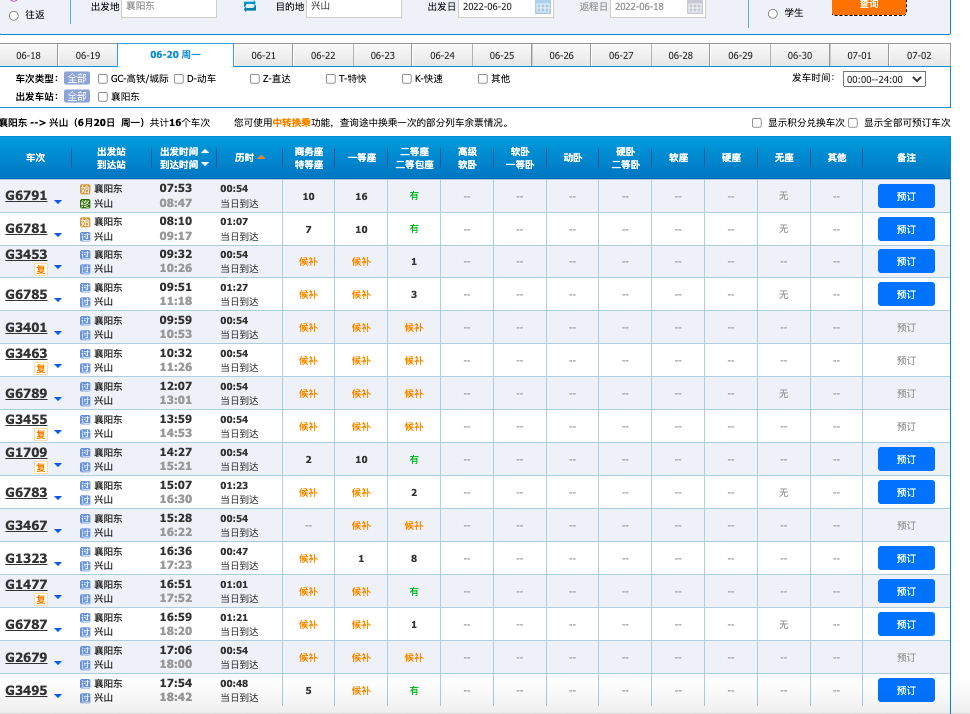Expand stop details arrow for G2679
Image resolution: width=970 pixels, height=714 pixels.
(x=58, y=663)
